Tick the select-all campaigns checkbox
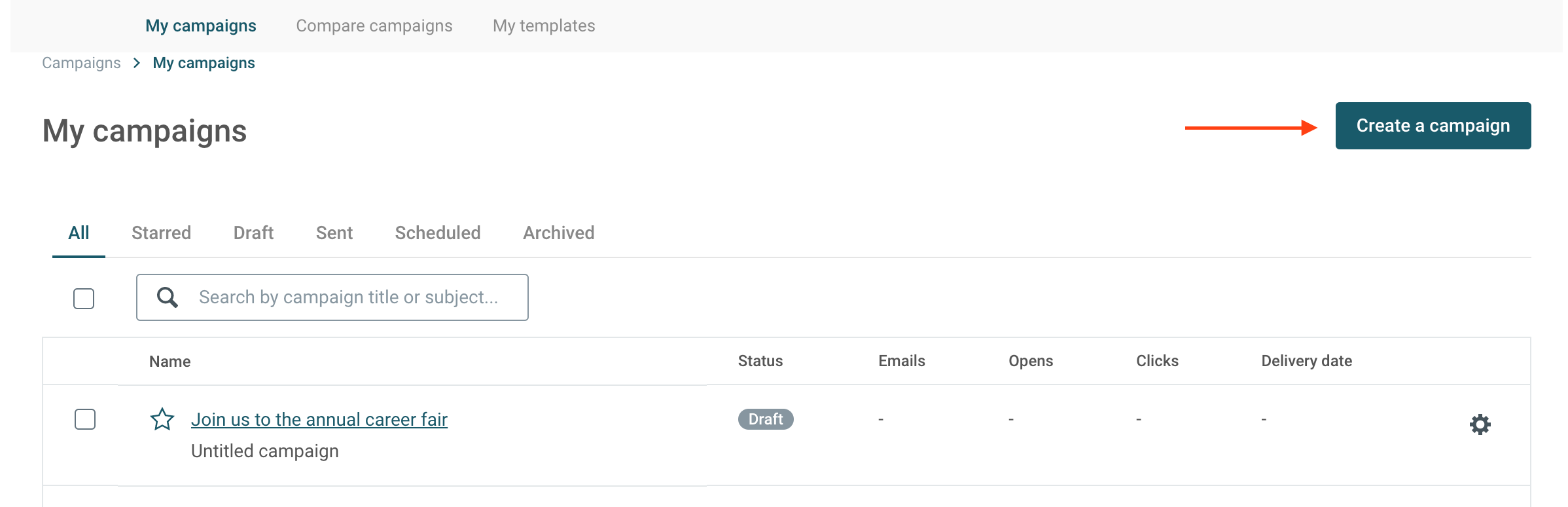The height and width of the screenshot is (507, 1568). (x=84, y=299)
